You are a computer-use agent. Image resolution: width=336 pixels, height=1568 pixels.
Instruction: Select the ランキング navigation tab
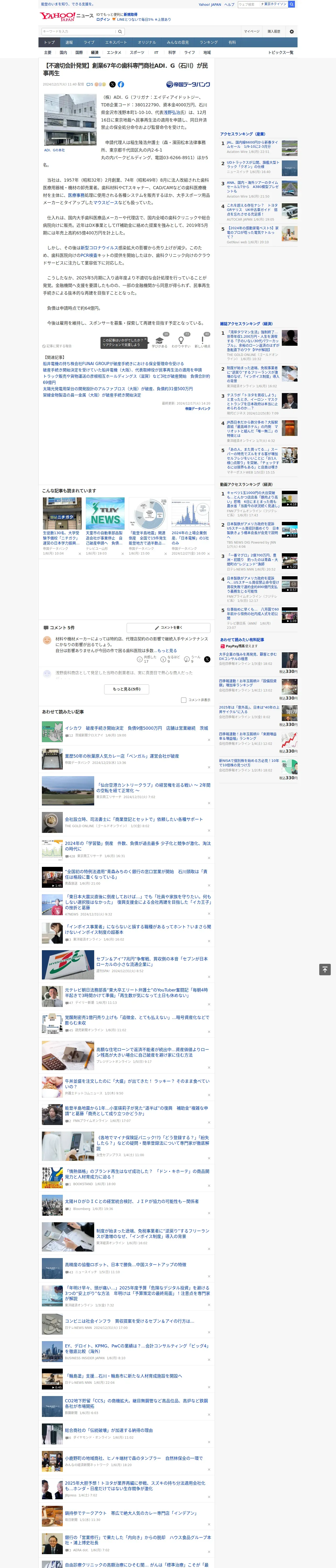point(209,43)
